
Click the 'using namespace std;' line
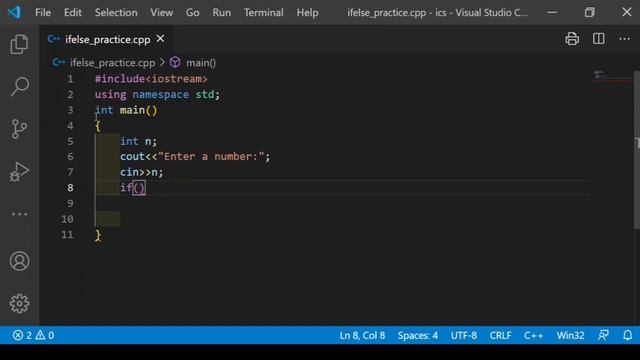tap(157, 94)
